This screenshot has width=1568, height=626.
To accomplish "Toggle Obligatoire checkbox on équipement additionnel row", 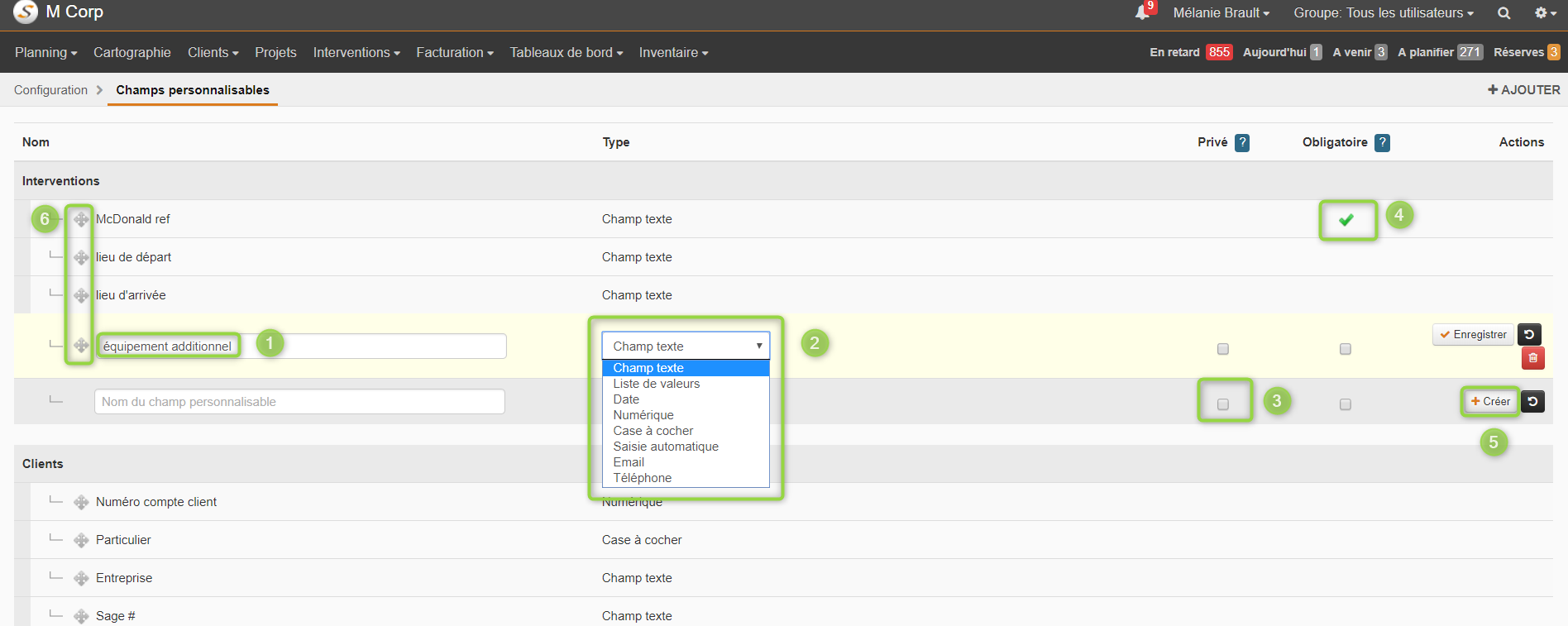I will (1346, 349).
